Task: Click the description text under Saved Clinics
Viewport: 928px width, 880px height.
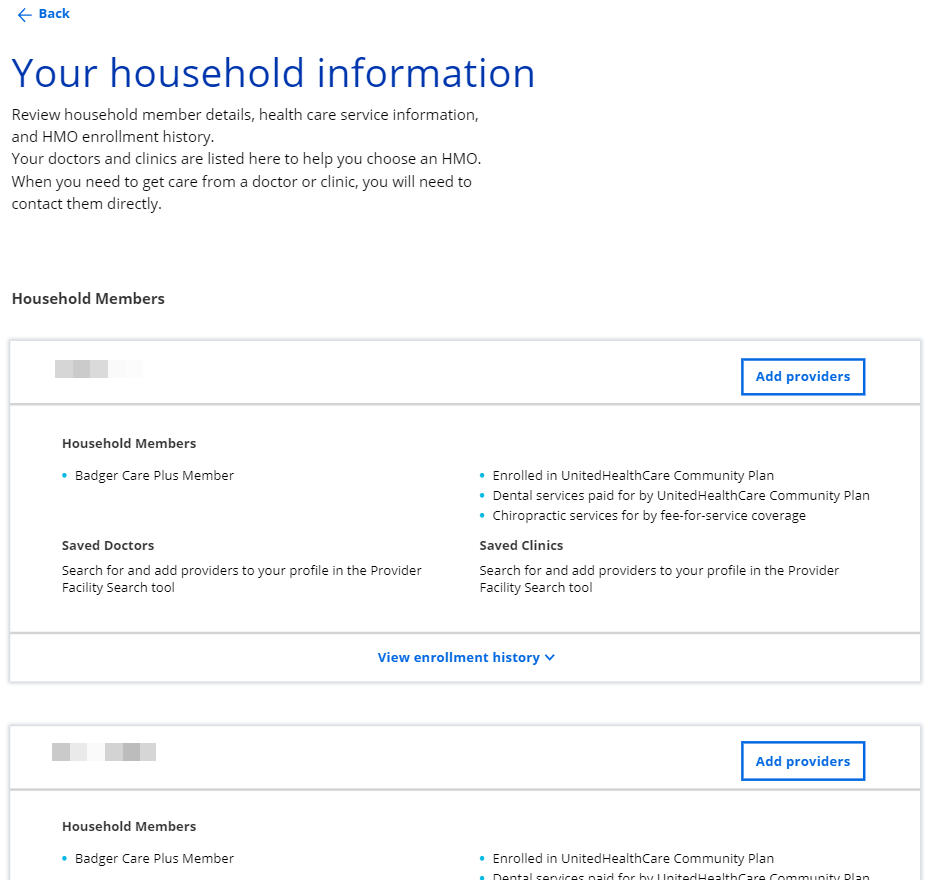Action: coord(659,579)
